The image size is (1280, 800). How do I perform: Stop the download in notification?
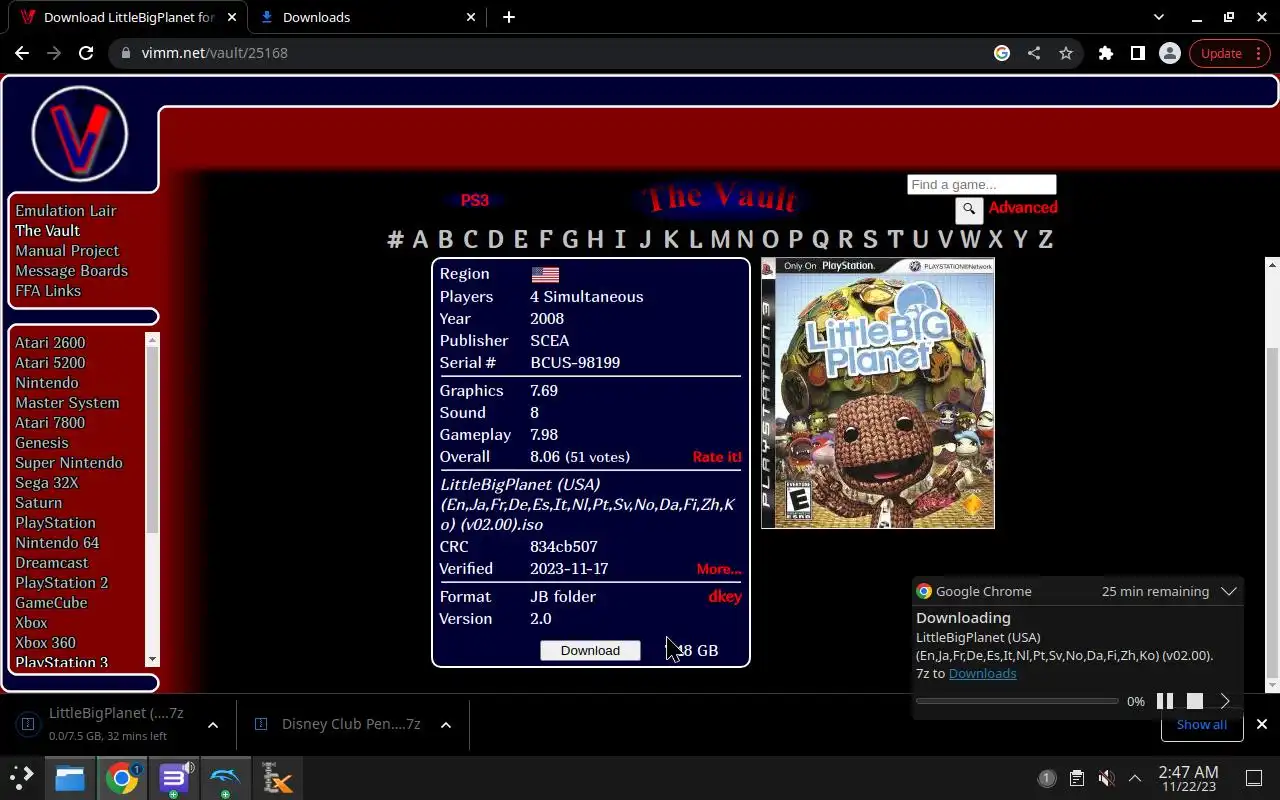tap(1195, 701)
